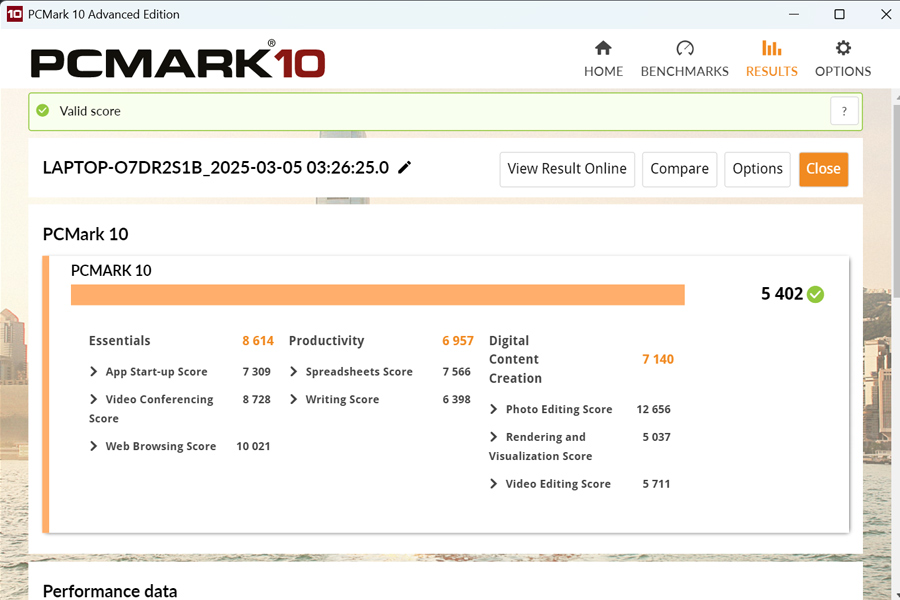Click the pencil icon to rename result
Screen dimensions: 900x600
(x=405, y=168)
